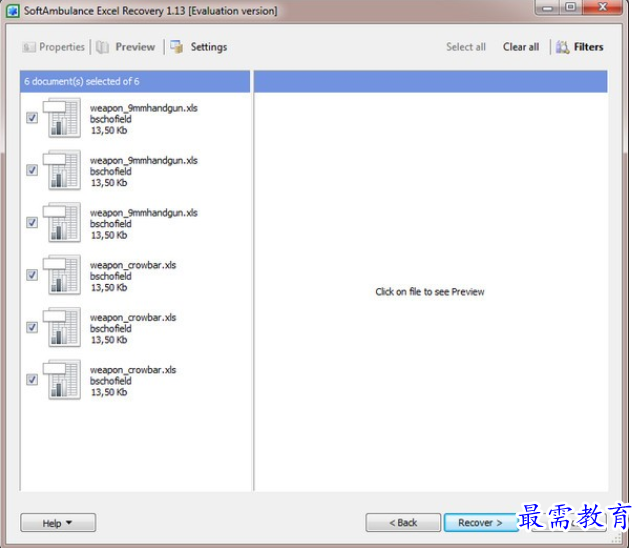The height and width of the screenshot is (548, 640).
Task: Uncheck the last weapon_crowbar.xls checkbox
Action: click(x=32, y=380)
